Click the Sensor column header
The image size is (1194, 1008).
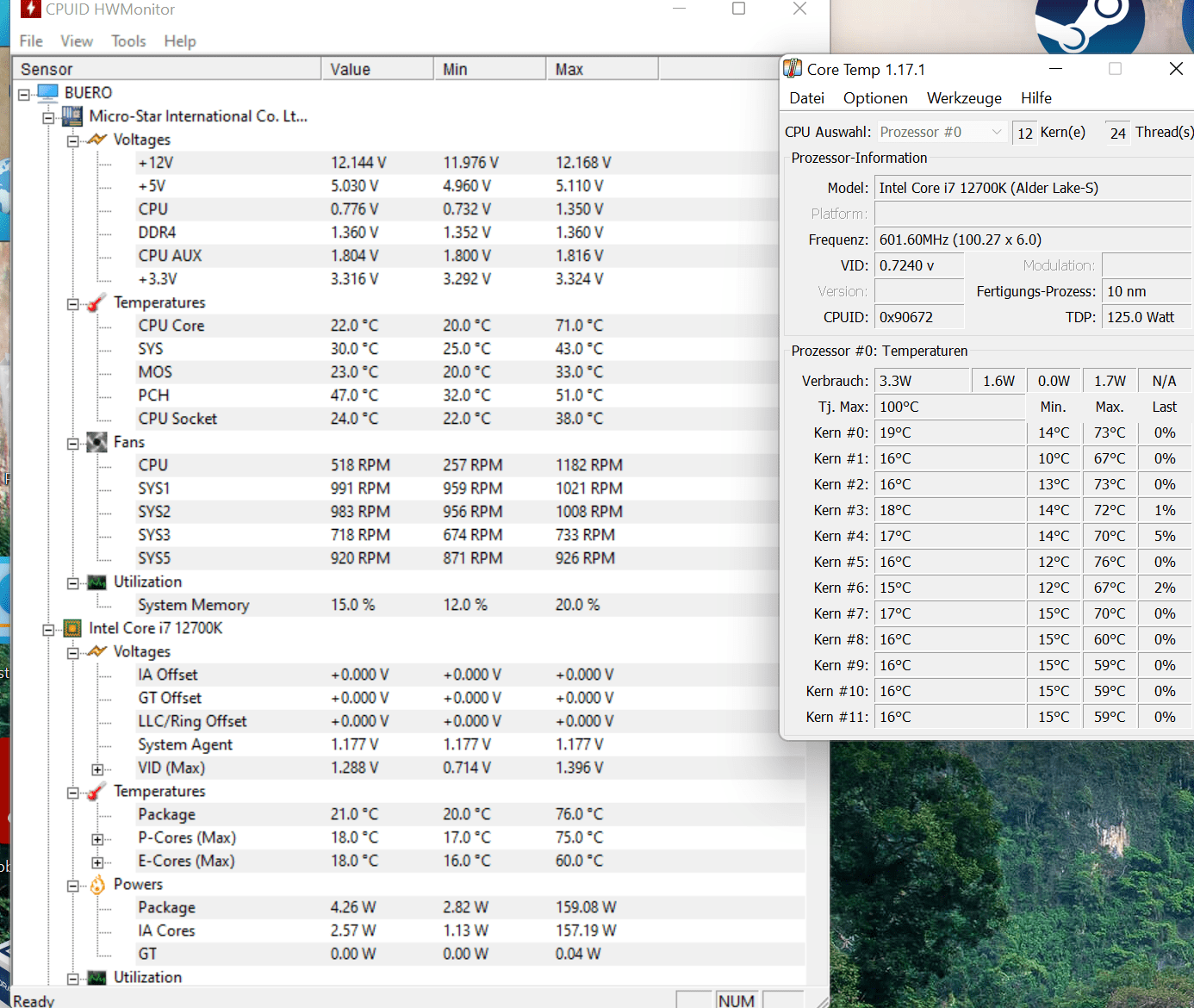coord(167,69)
